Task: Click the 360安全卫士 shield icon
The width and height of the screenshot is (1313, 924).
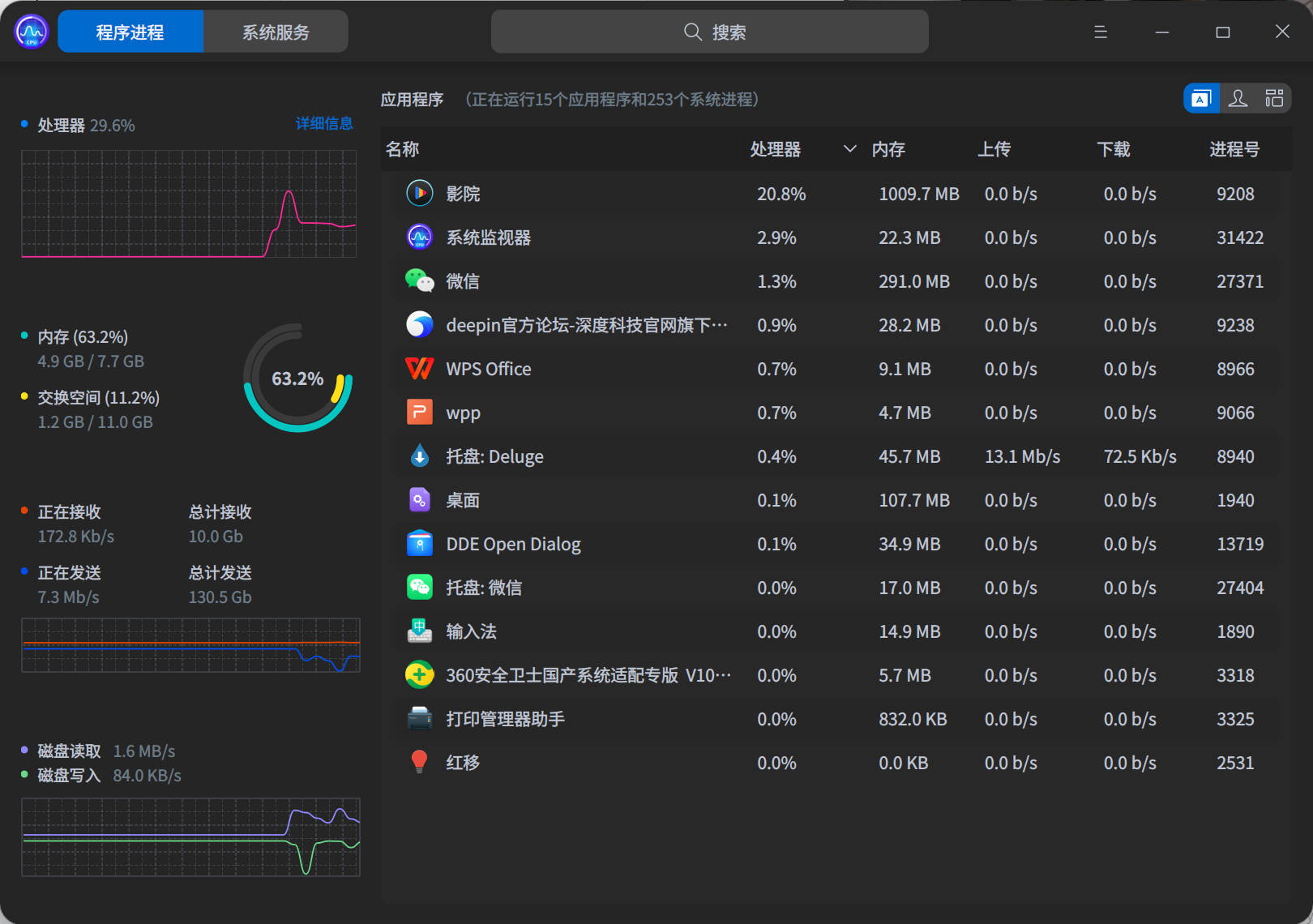Action: pos(419,675)
